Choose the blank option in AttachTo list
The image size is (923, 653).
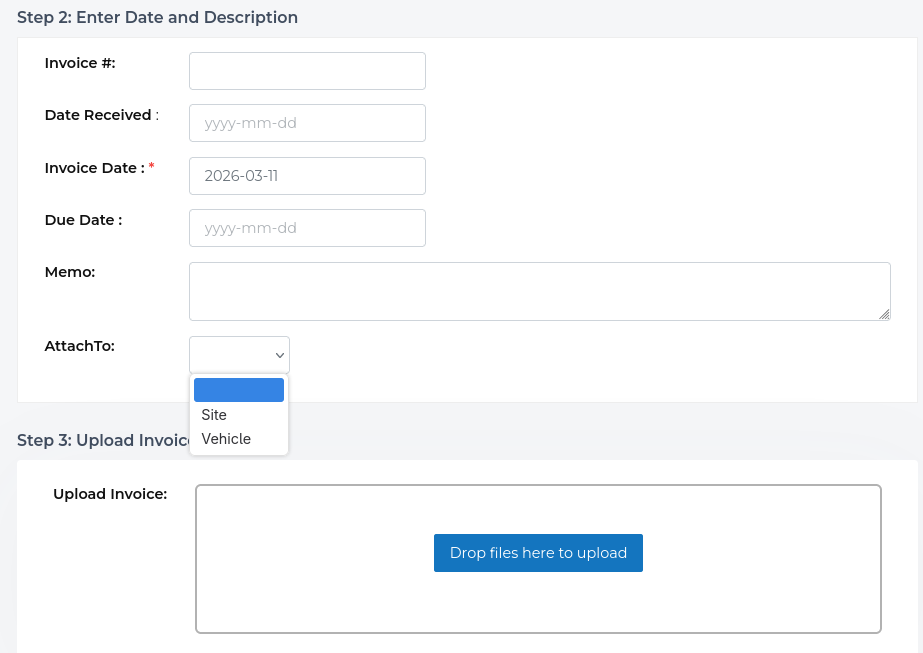[x=239, y=389]
